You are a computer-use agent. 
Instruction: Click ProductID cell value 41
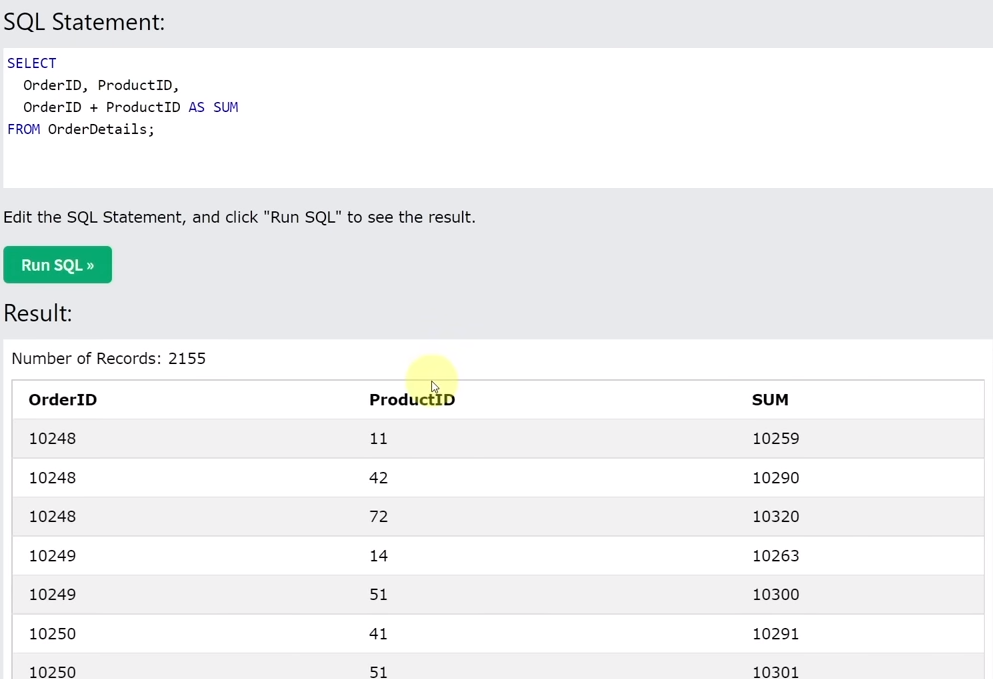[378, 633]
